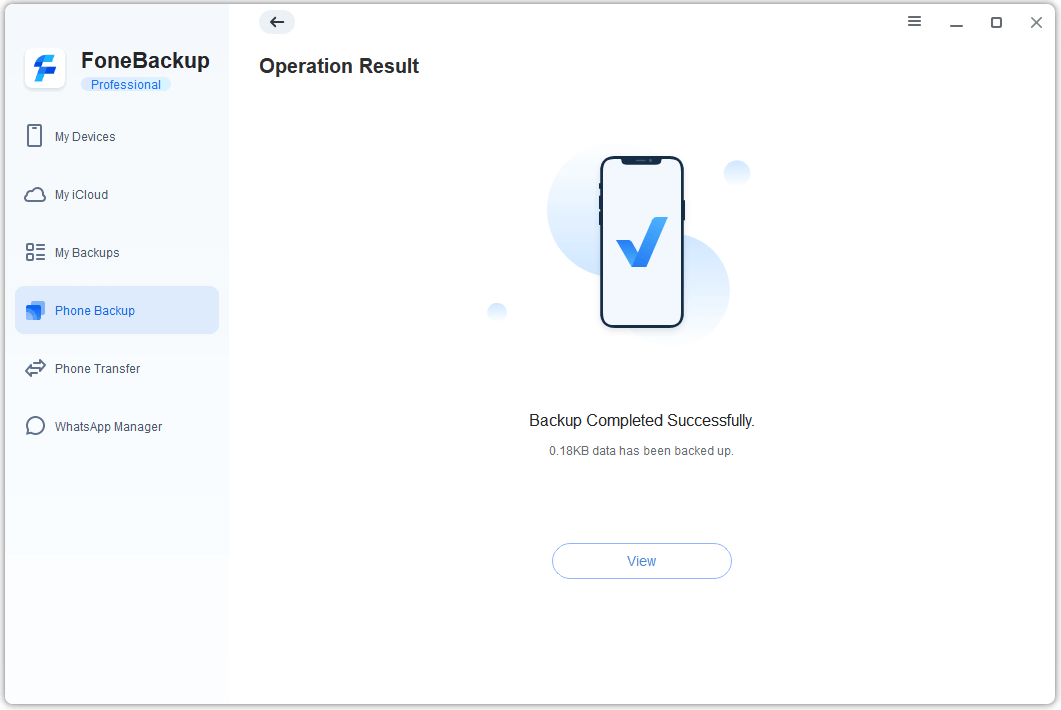Click the Phone Transfer arrows icon
1061x710 pixels.
tap(35, 368)
